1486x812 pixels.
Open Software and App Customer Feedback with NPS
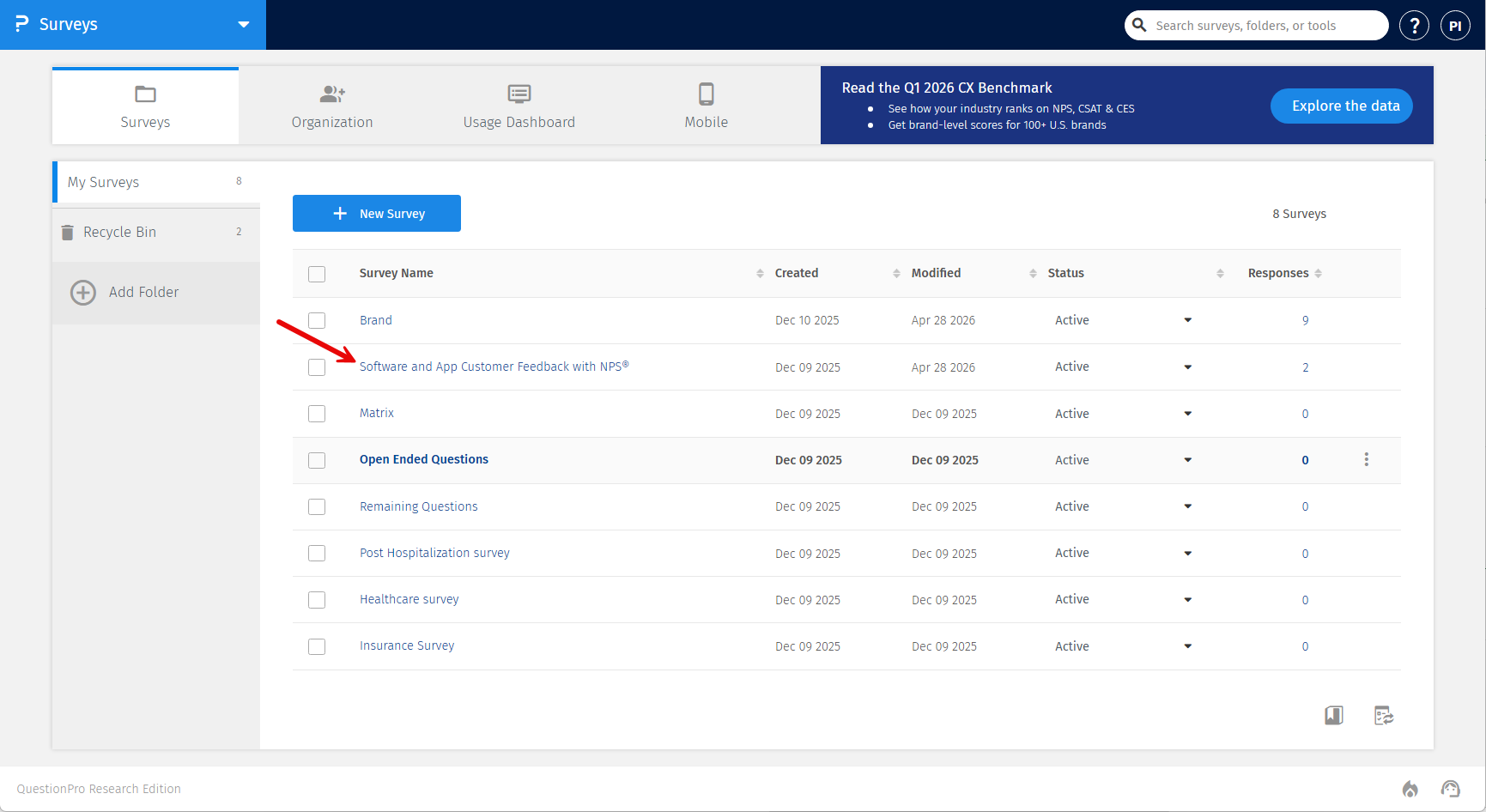[x=494, y=367]
